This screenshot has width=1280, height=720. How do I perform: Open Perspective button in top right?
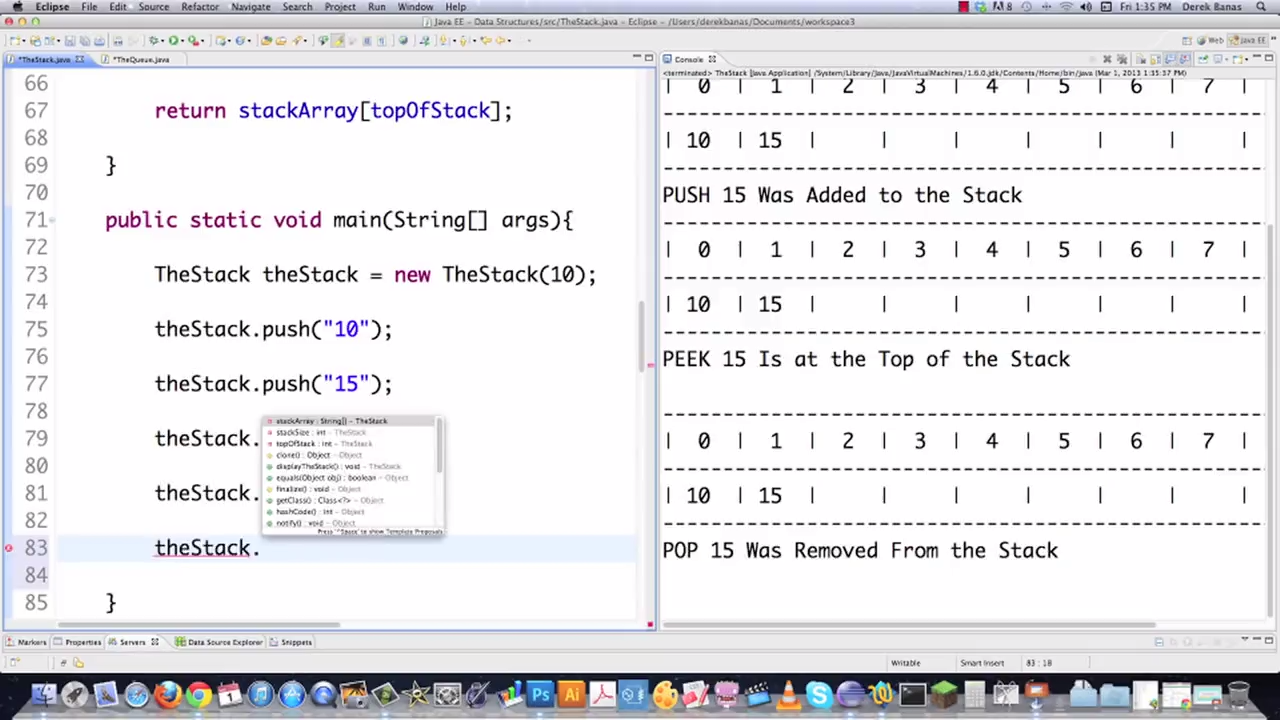[1187, 40]
